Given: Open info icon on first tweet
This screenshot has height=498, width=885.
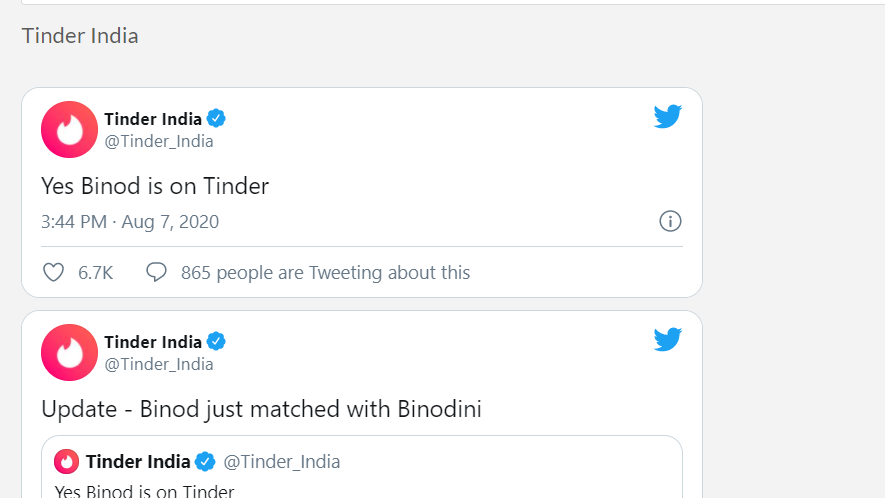Looking at the screenshot, I should [670, 221].
